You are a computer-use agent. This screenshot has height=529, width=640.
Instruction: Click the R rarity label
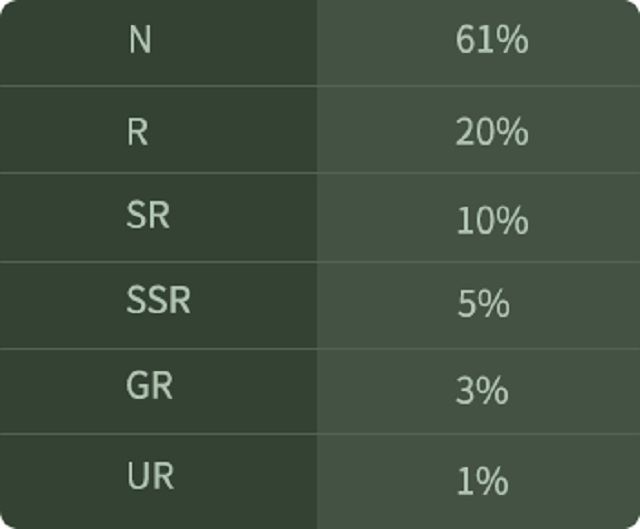point(138,130)
